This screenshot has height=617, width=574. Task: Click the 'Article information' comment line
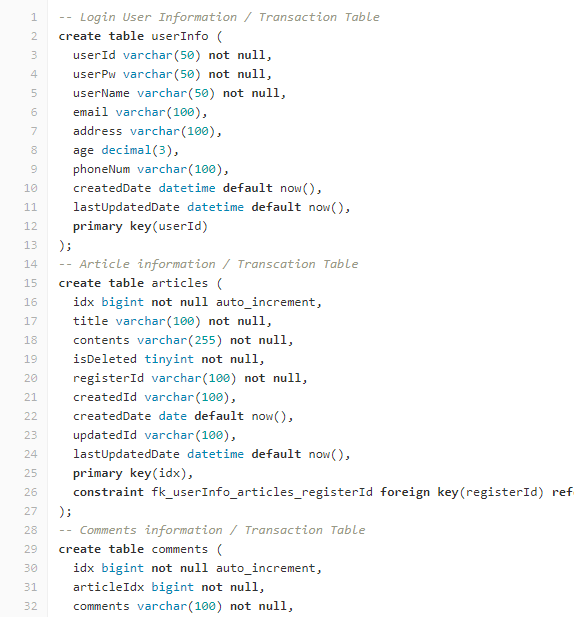[209, 264]
